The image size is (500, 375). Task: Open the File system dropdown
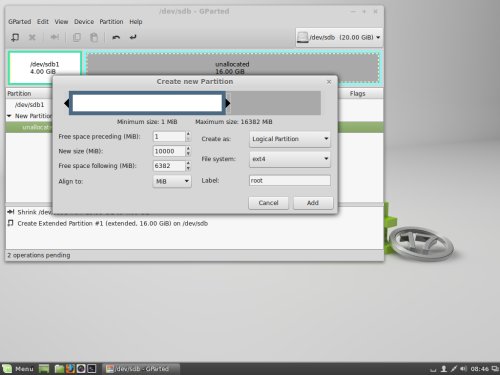click(290, 159)
